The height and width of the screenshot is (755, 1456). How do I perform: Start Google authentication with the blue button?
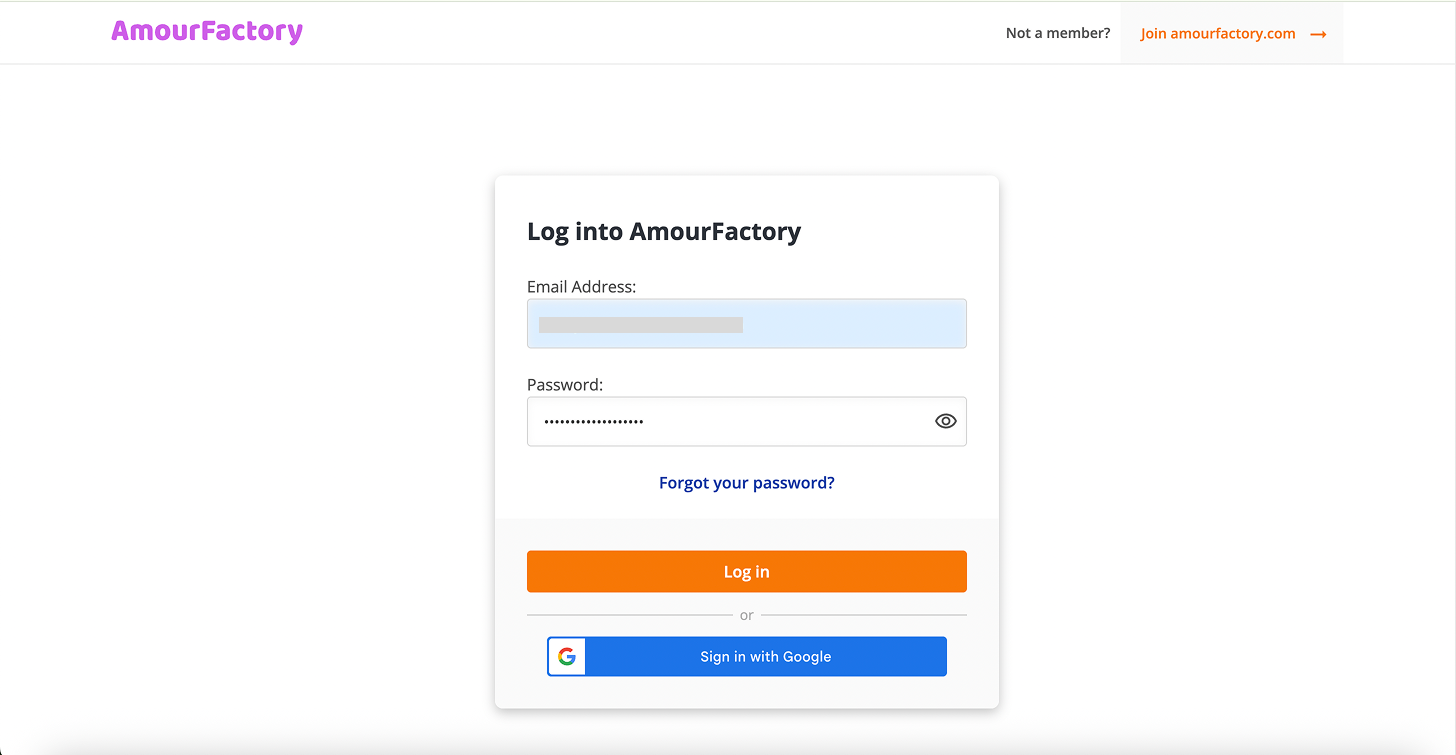765,656
